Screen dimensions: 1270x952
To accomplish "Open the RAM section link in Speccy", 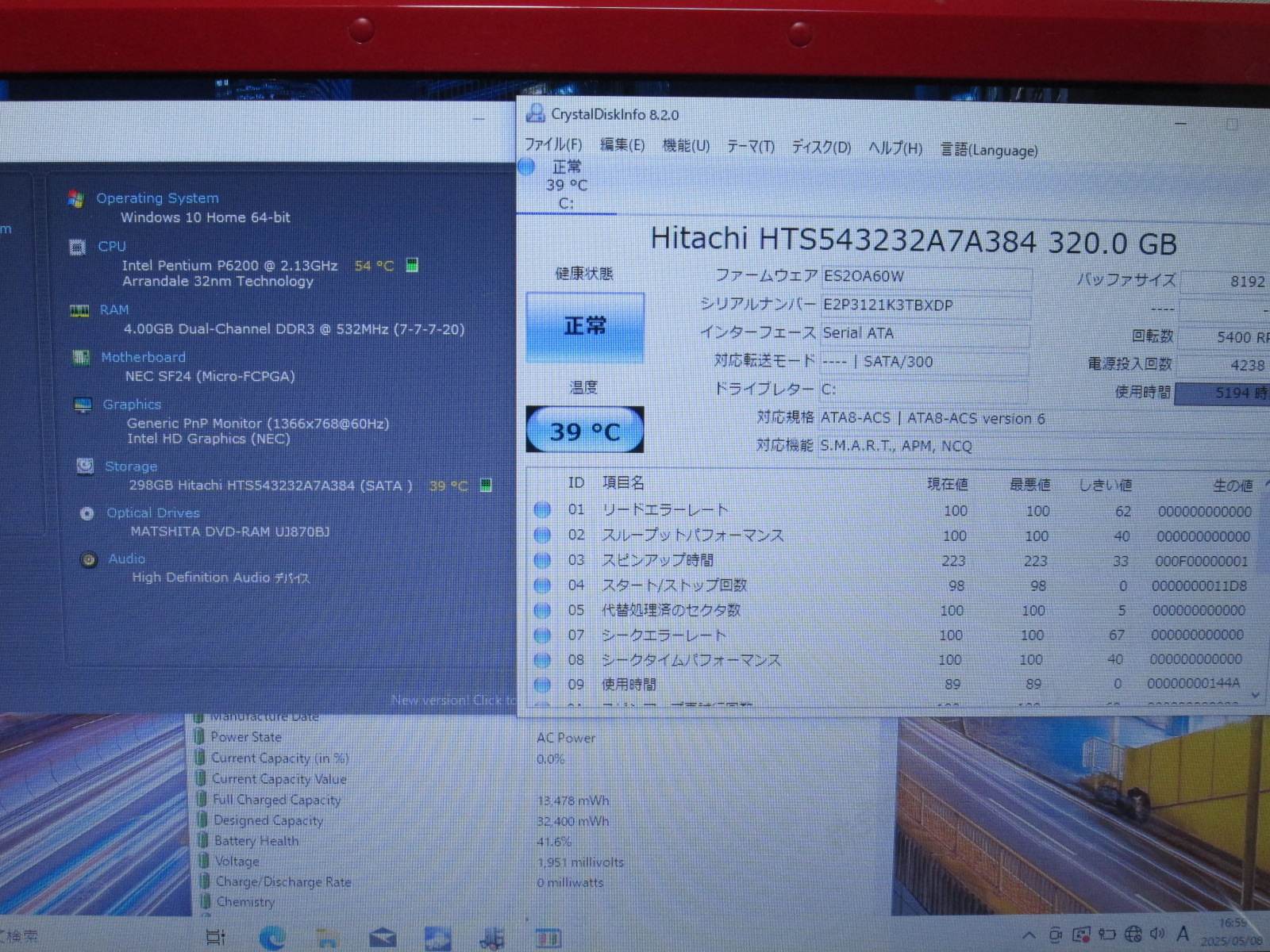I will 114,309.
